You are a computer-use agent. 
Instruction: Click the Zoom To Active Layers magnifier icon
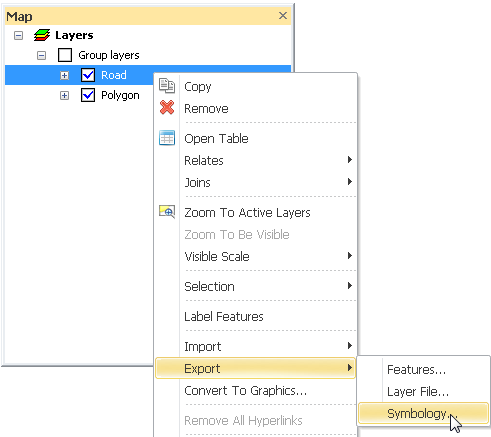pos(167,212)
